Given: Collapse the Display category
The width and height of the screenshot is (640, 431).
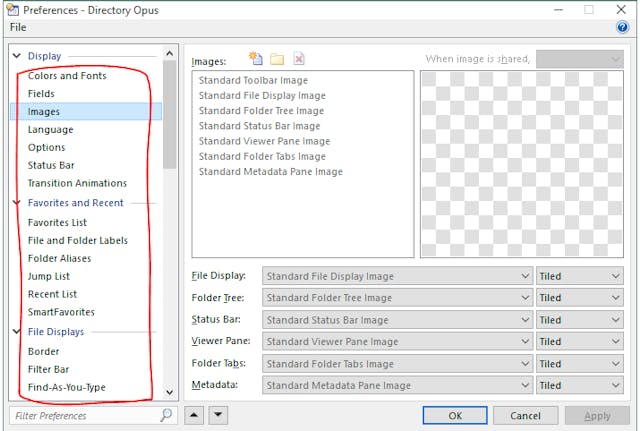Looking at the screenshot, I should [x=17, y=57].
